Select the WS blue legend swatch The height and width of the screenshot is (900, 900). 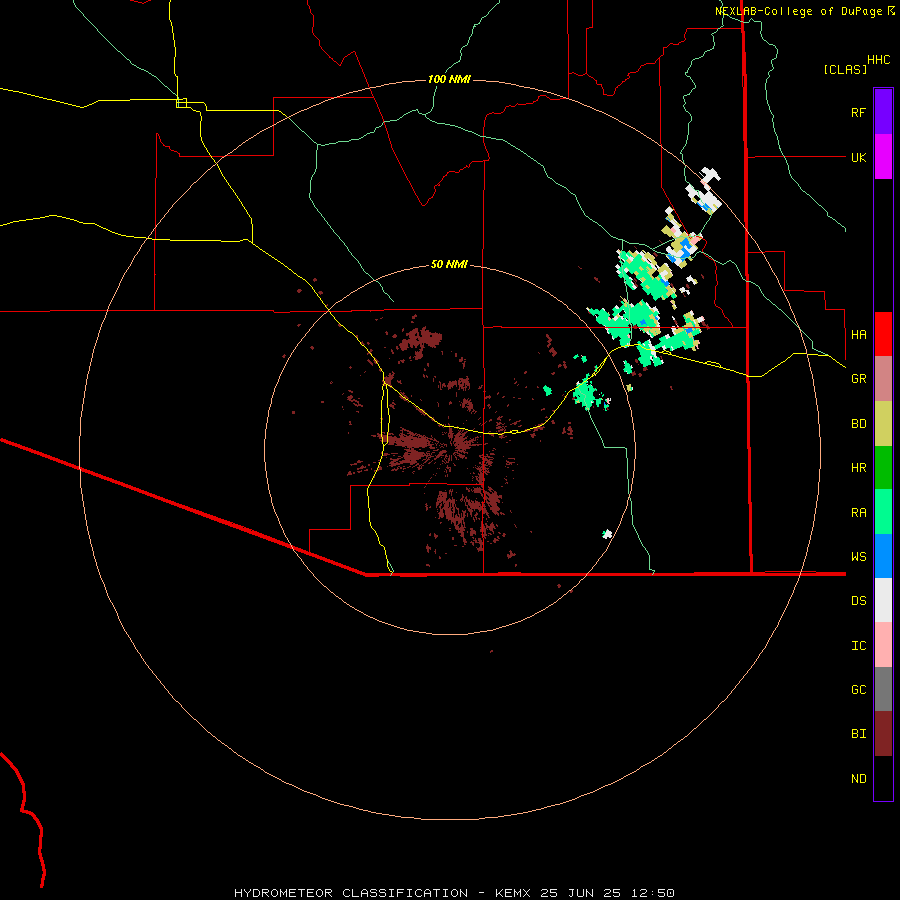pyautogui.click(x=883, y=556)
